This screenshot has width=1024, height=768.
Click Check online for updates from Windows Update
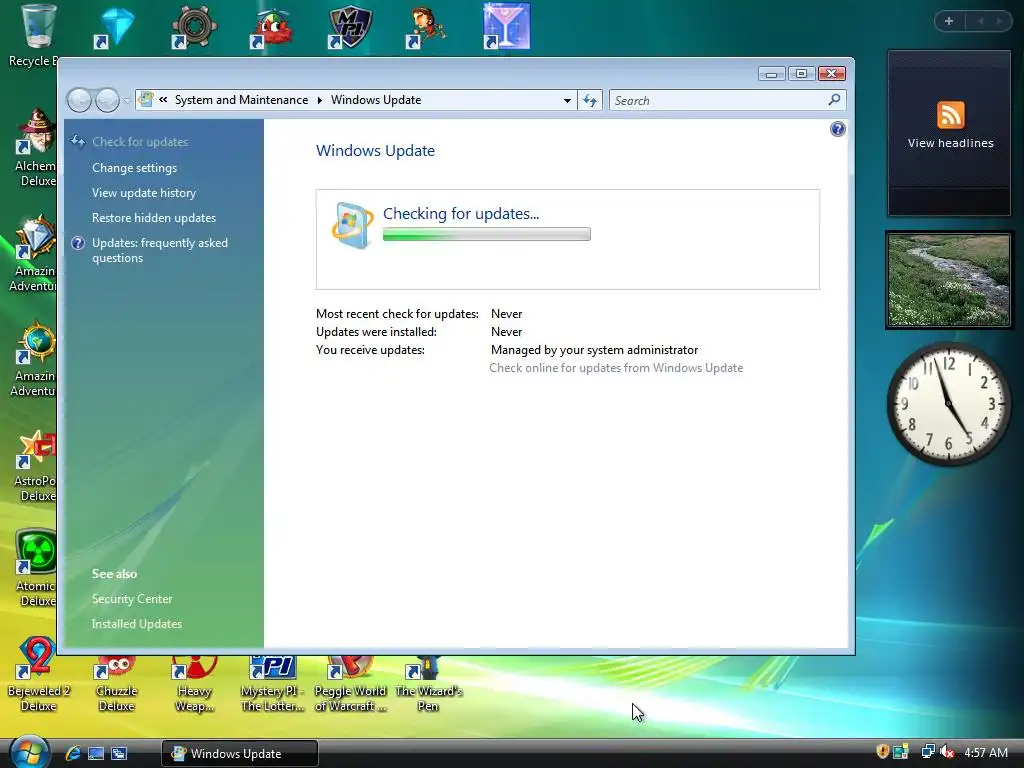click(616, 368)
